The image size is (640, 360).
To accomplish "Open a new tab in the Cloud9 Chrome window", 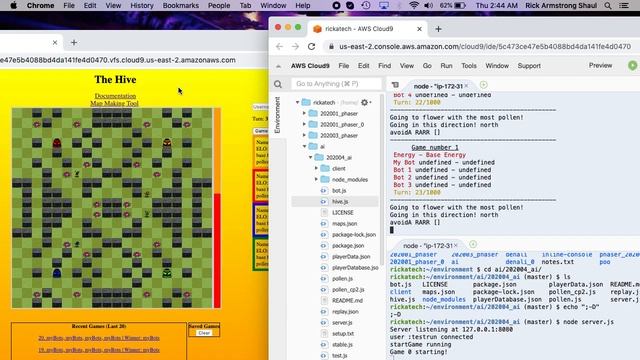I will (x=438, y=29).
